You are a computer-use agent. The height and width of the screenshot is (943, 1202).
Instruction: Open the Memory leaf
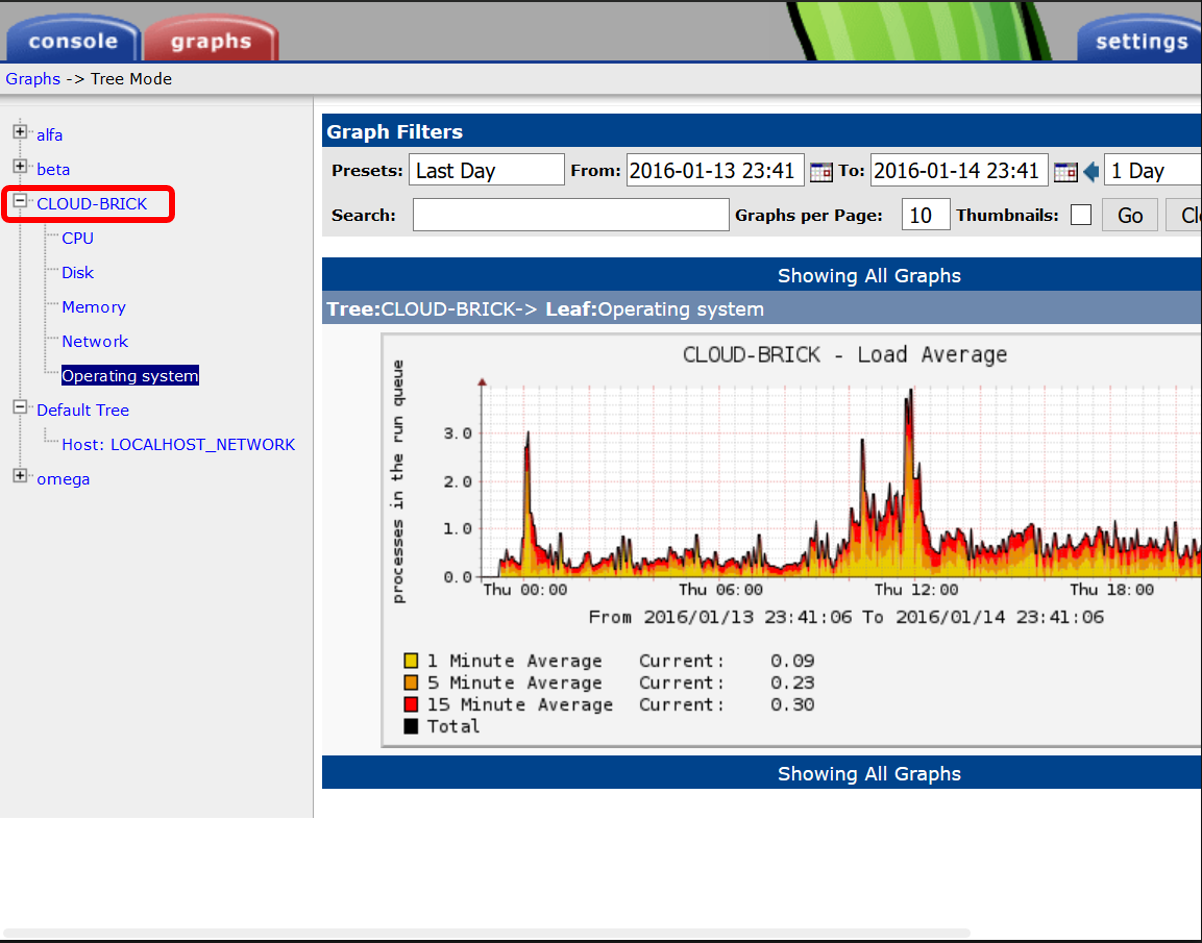pyautogui.click(x=94, y=307)
